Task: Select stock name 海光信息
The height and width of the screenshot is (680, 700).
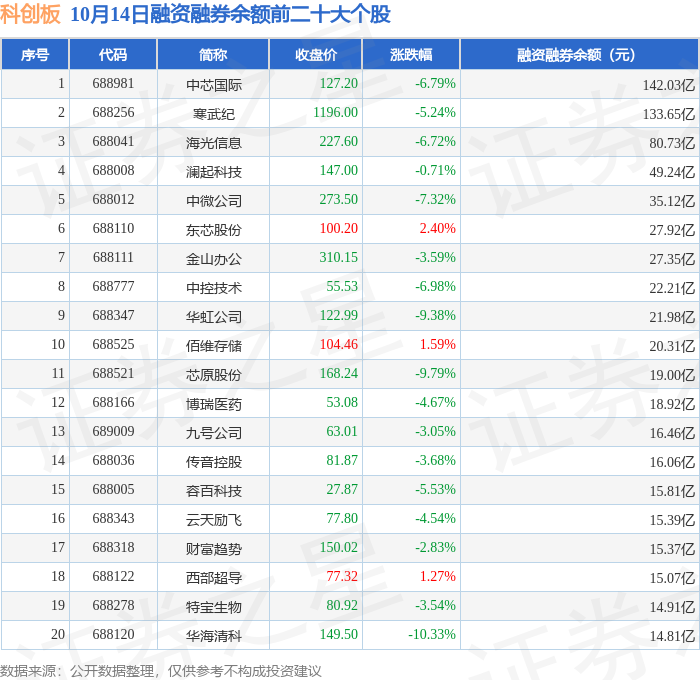Action: coord(214,143)
